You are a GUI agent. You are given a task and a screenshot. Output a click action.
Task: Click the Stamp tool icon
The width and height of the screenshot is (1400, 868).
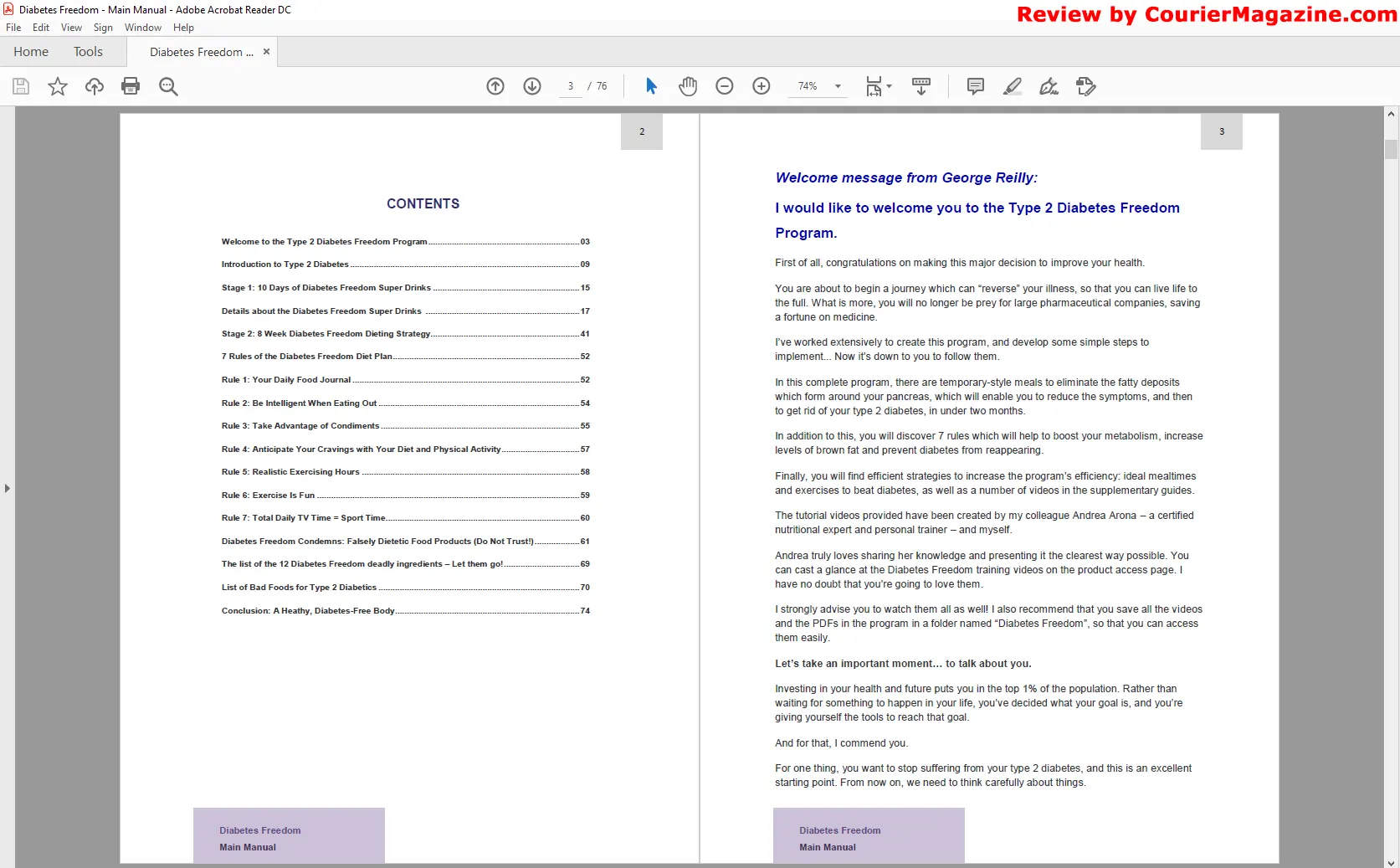coord(1086,86)
